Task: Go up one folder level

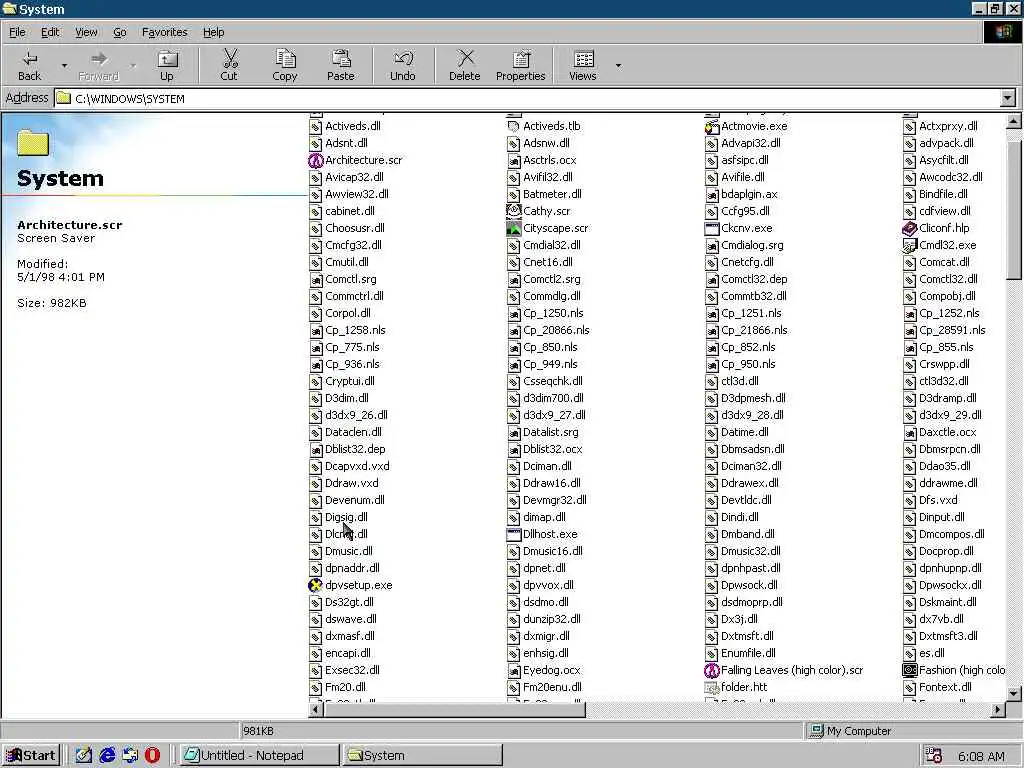Action: (167, 65)
